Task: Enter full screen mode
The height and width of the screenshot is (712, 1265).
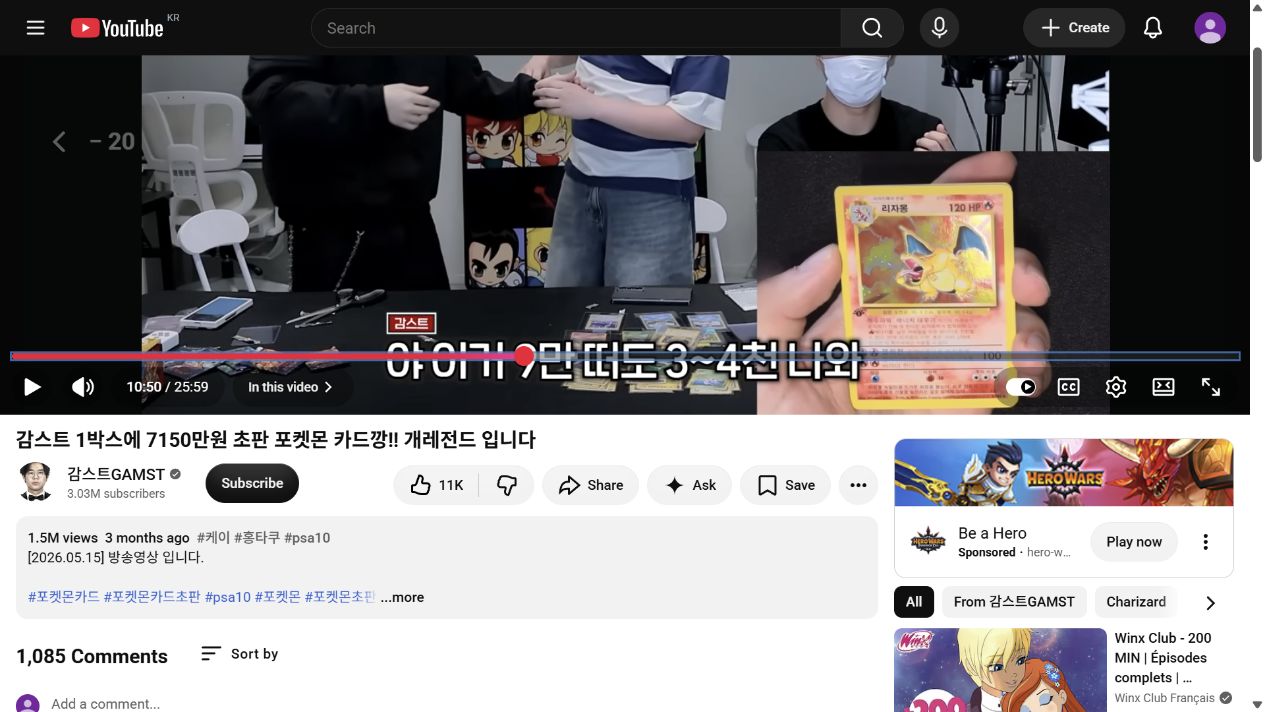Action: (x=1211, y=387)
